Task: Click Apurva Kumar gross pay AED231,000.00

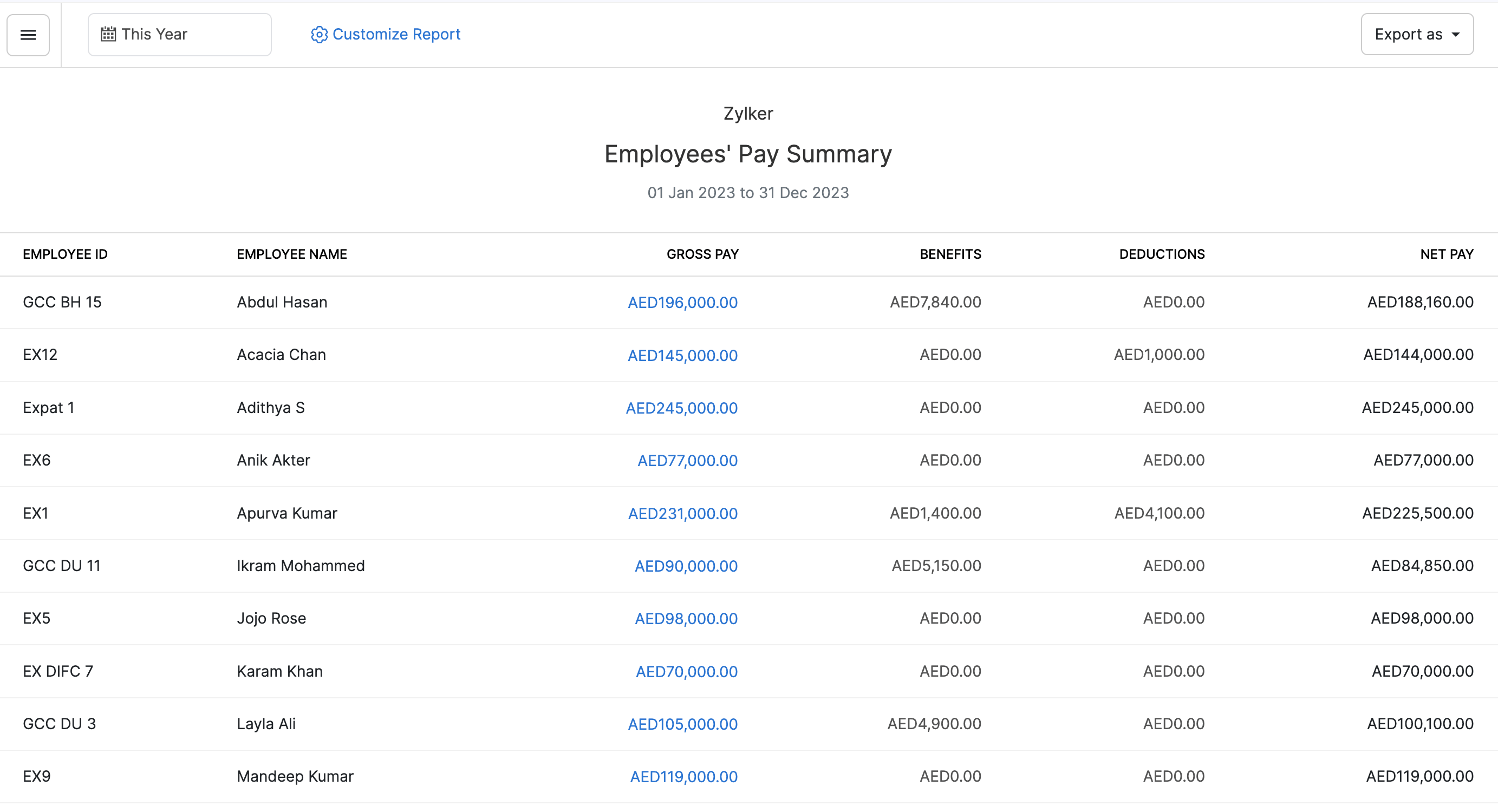Action: click(x=682, y=513)
